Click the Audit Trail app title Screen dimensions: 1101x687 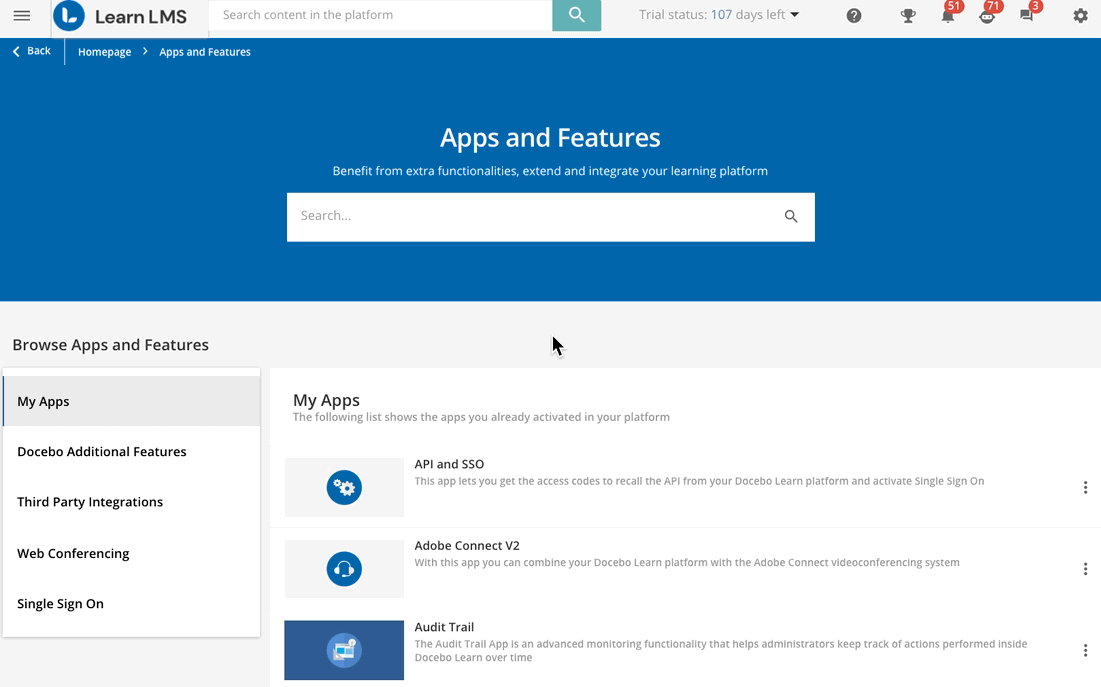click(444, 627)
